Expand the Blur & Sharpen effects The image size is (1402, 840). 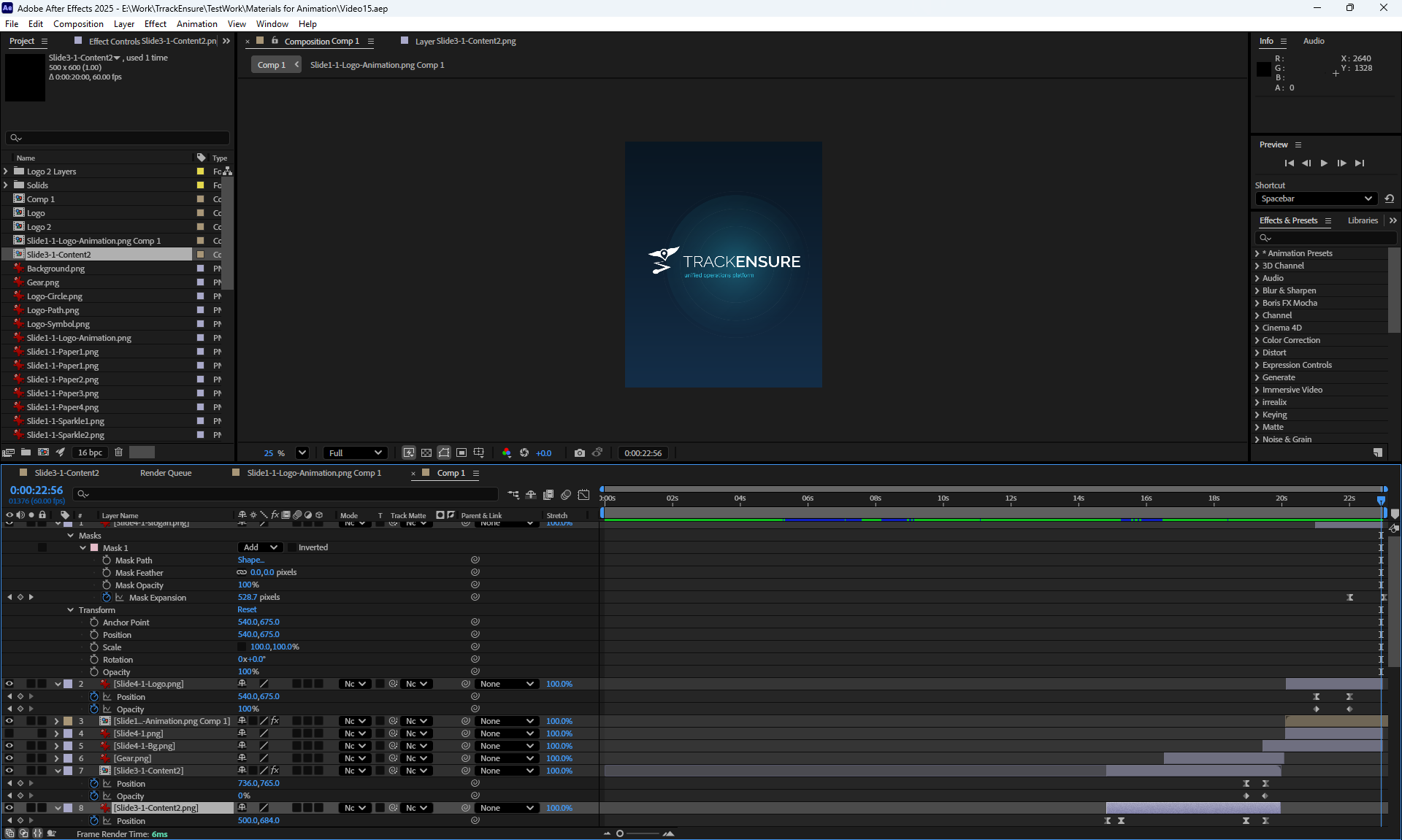point(1257,290)
